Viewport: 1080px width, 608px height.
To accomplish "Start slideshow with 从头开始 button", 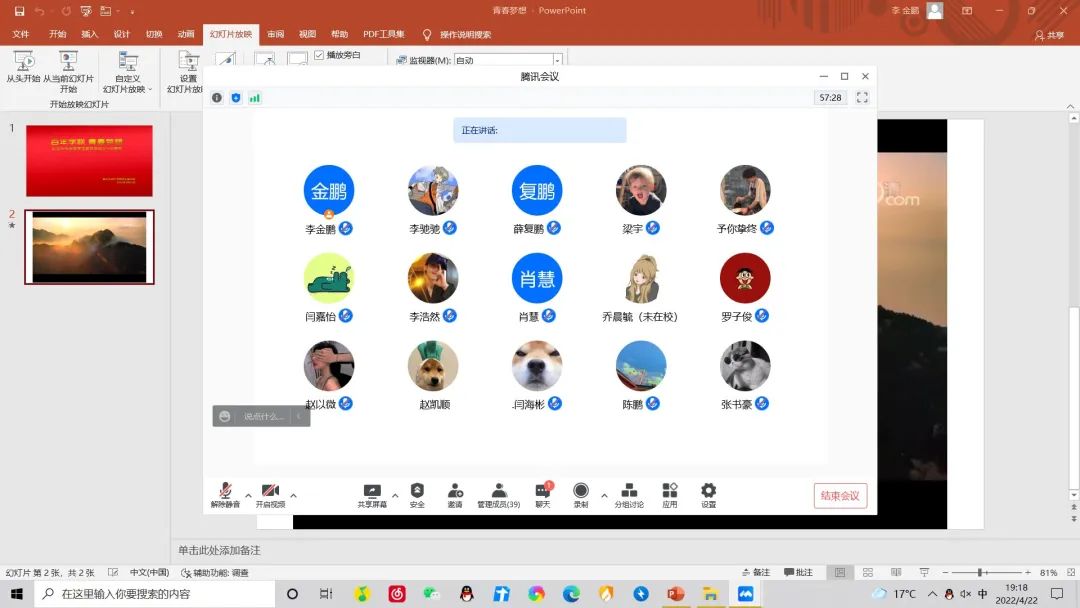I will [23, 68].
